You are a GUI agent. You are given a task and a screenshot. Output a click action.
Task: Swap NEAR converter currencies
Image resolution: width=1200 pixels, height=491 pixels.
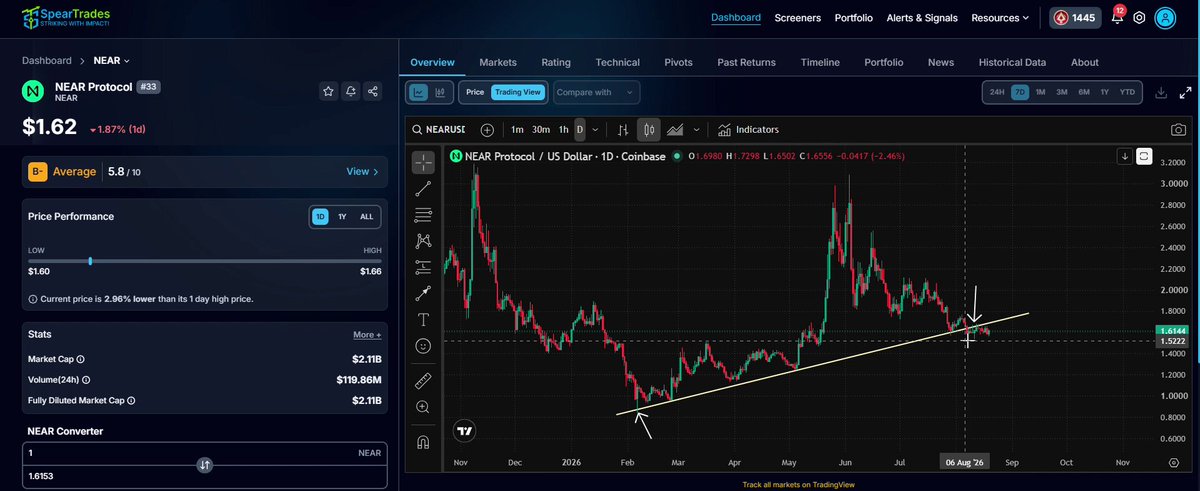(204, 465)
